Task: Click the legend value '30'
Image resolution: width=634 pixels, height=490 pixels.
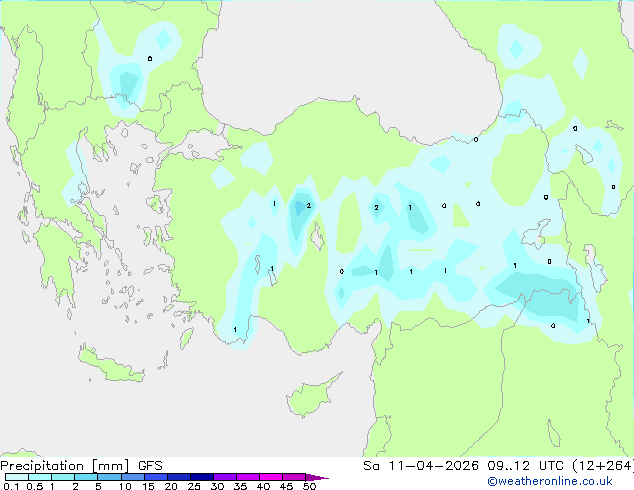Action: (x=217, y=486)
